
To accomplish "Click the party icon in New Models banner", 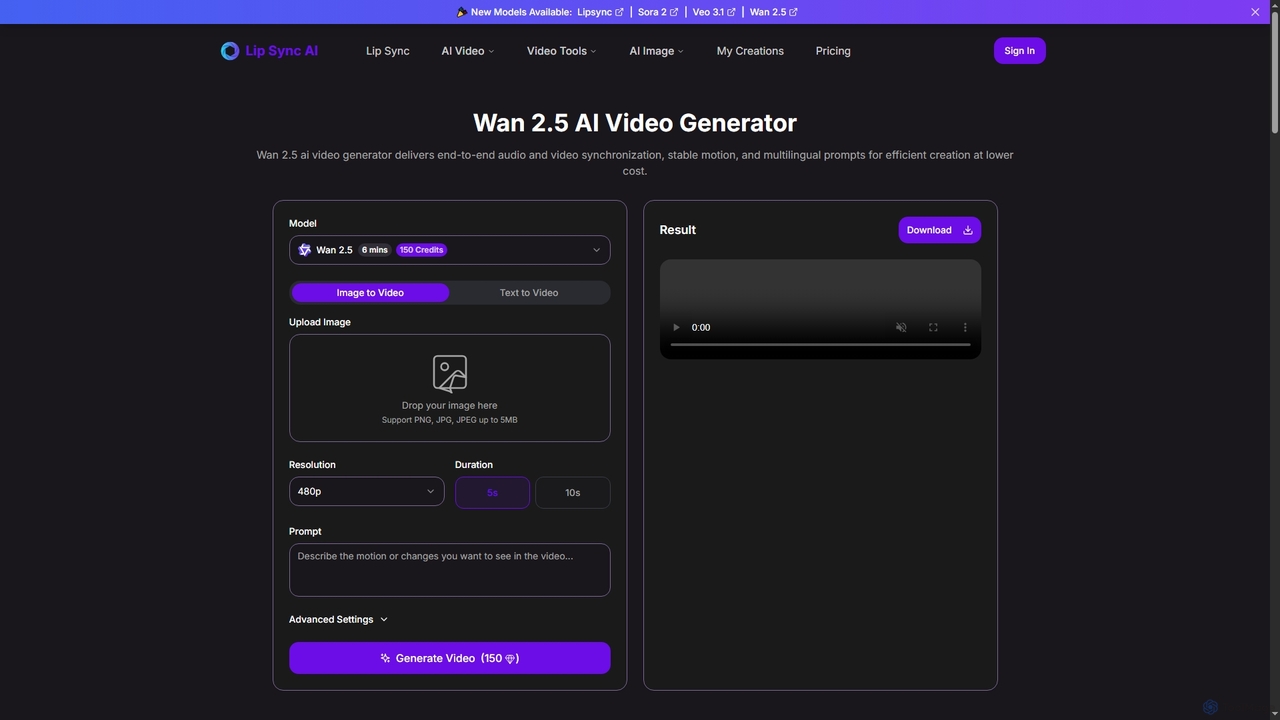I will (461, 12).
